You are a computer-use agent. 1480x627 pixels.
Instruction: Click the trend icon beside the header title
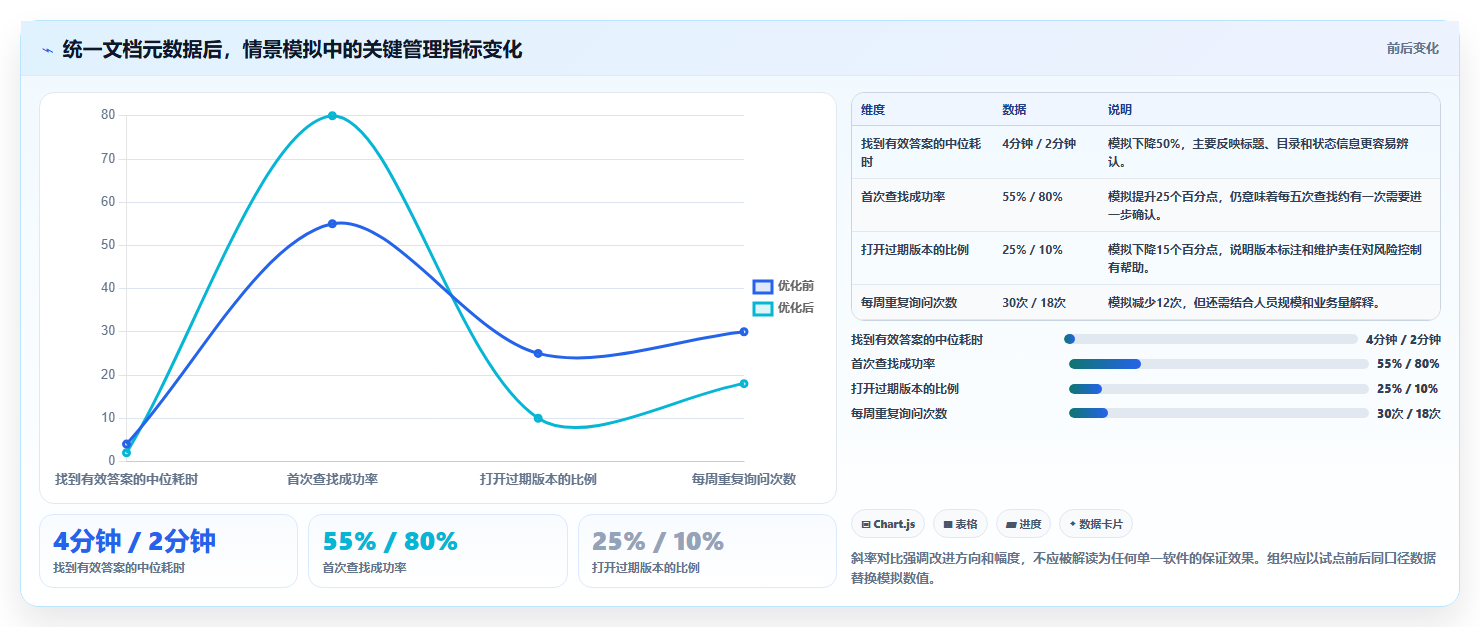47,50
